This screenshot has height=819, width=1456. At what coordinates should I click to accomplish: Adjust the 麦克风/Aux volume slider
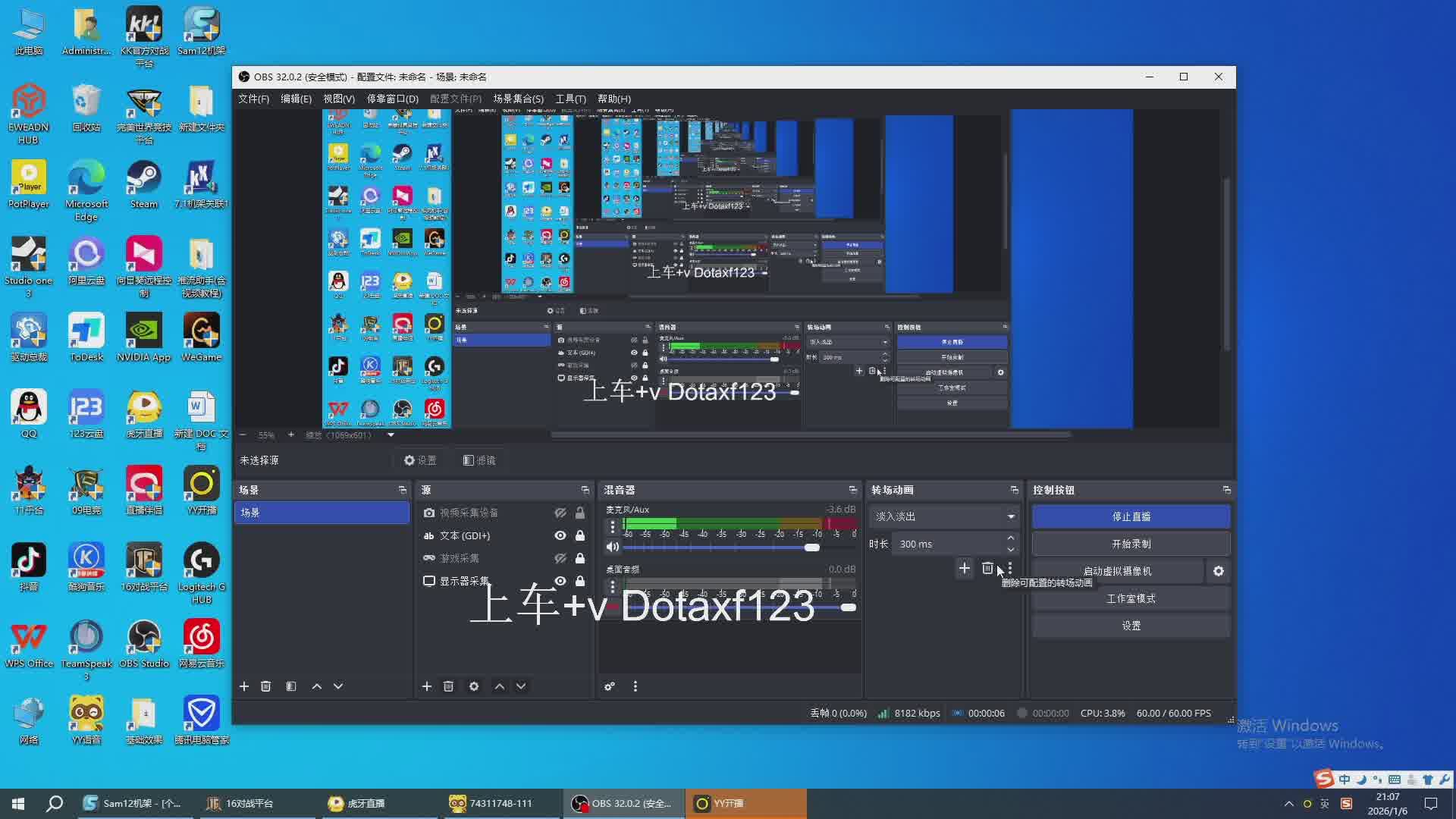(811, 548)
